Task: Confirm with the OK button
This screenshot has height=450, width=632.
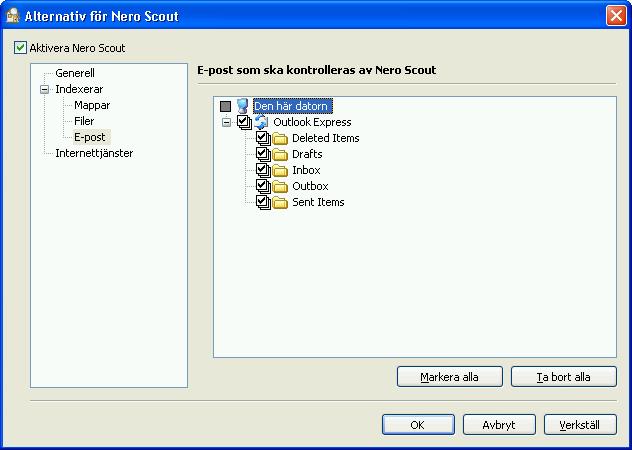Action: [418, 425]
